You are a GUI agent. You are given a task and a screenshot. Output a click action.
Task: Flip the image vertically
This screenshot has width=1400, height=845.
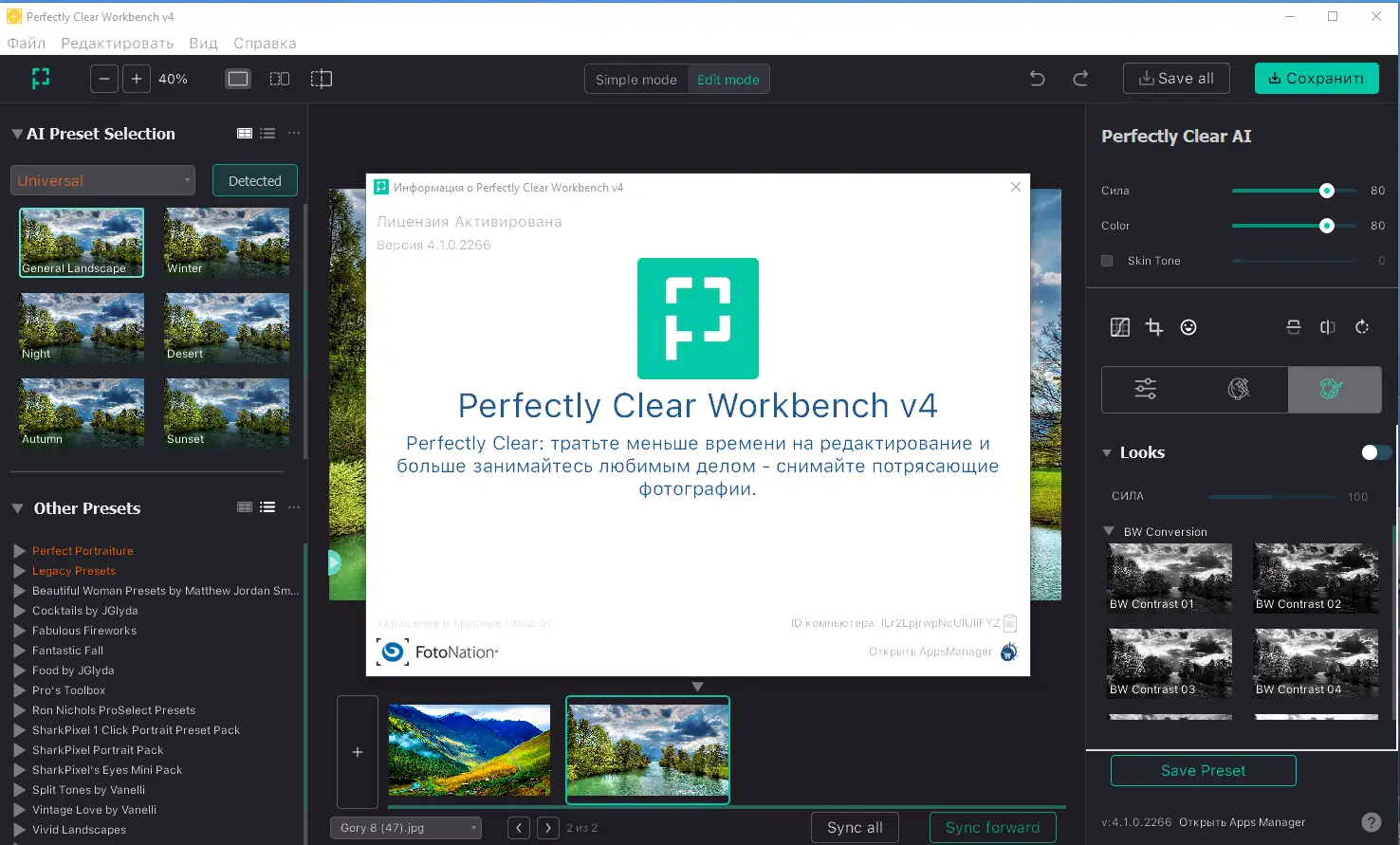click(1293, 327)
